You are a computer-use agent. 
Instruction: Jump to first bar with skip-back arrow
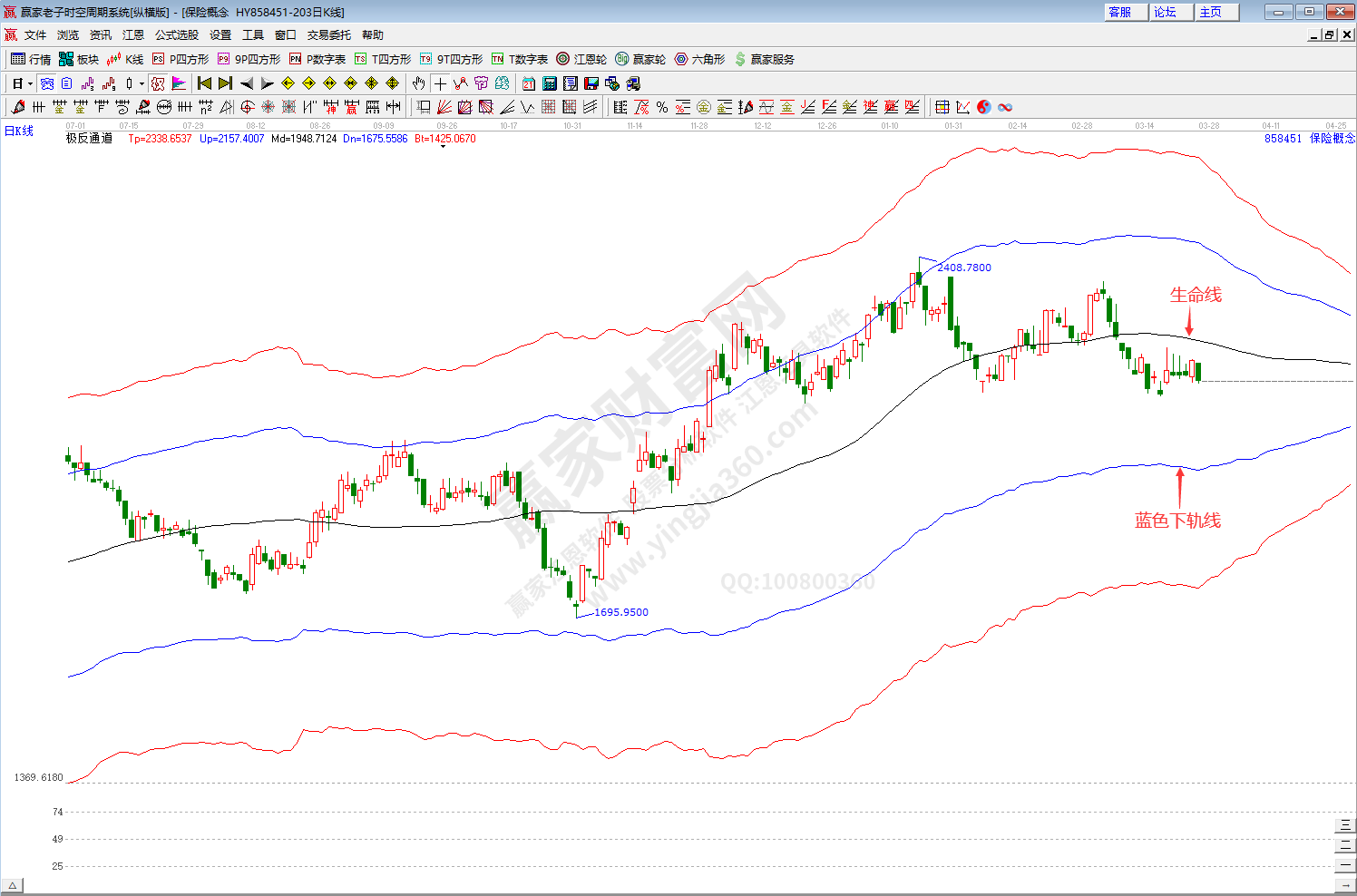tap(205, 83)
